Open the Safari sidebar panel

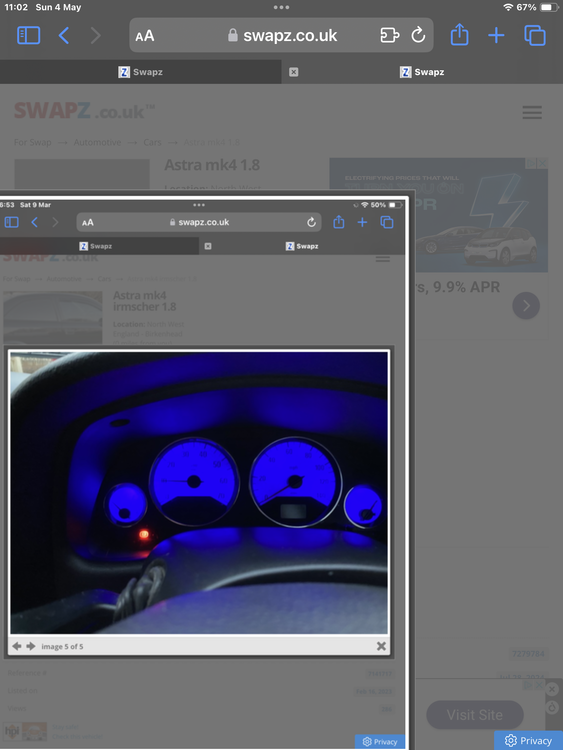tap(29, 35)
